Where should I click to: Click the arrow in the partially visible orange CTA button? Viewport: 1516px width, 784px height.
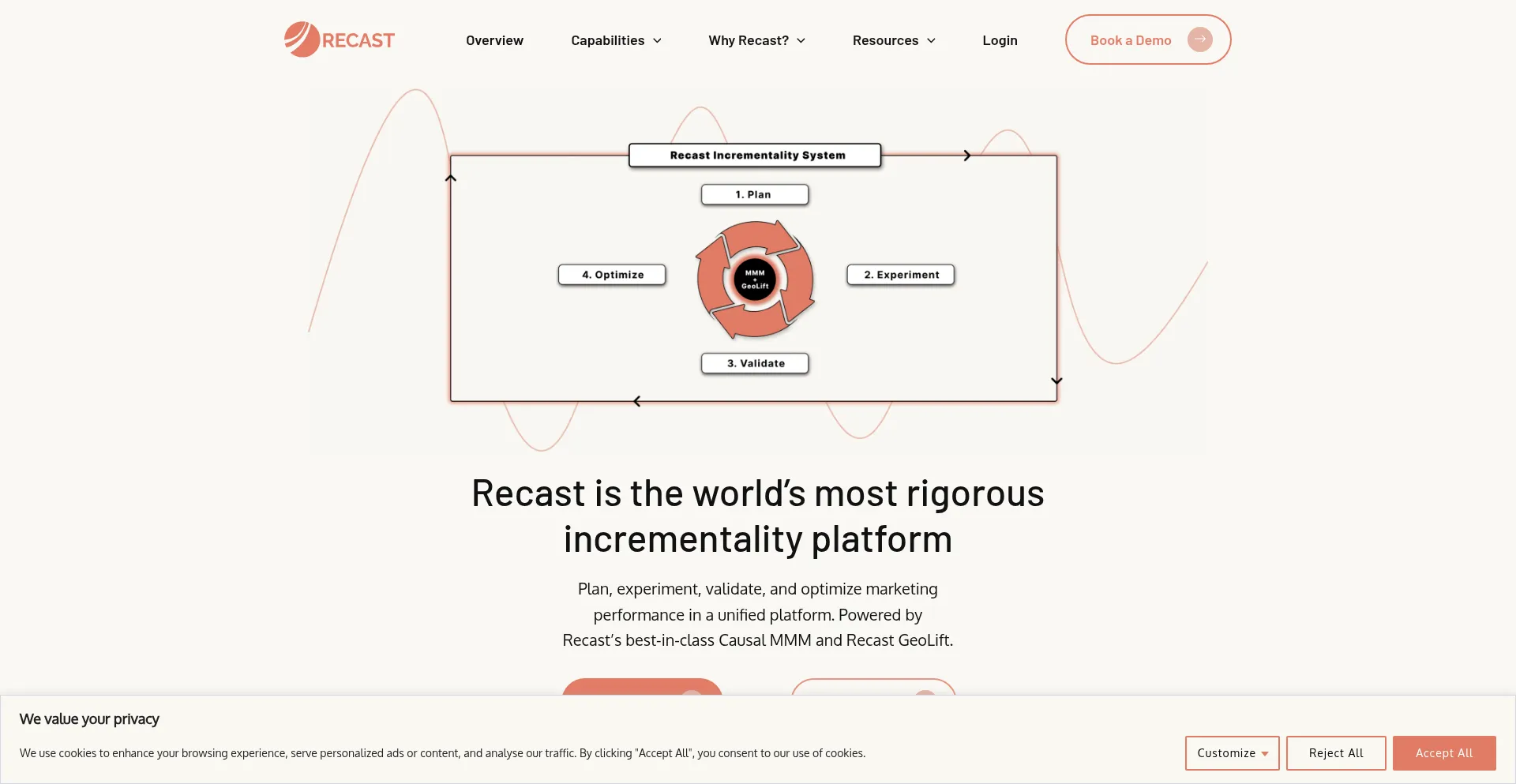[692, 698]
